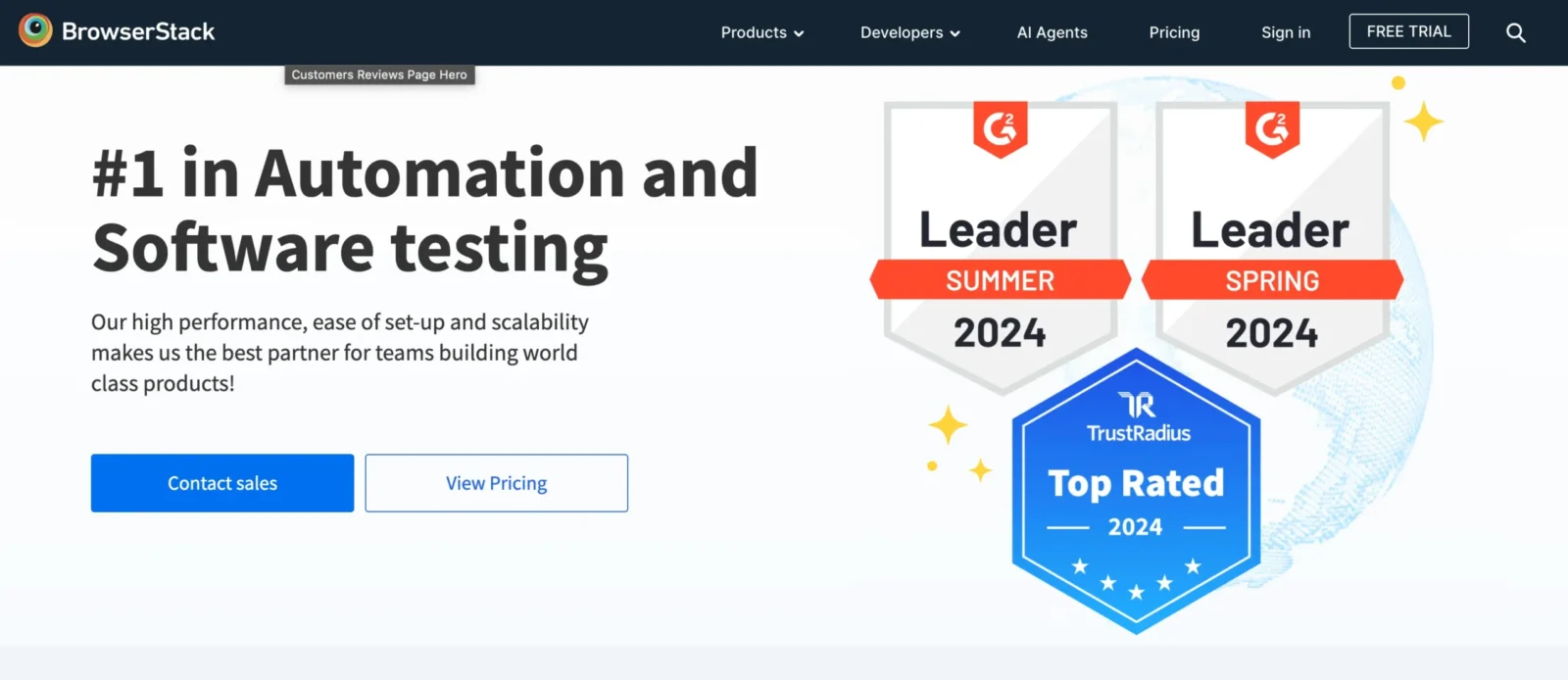The image size is (1568, 680).
Task: Click the View Pricing button
Action: coord(497,483)
